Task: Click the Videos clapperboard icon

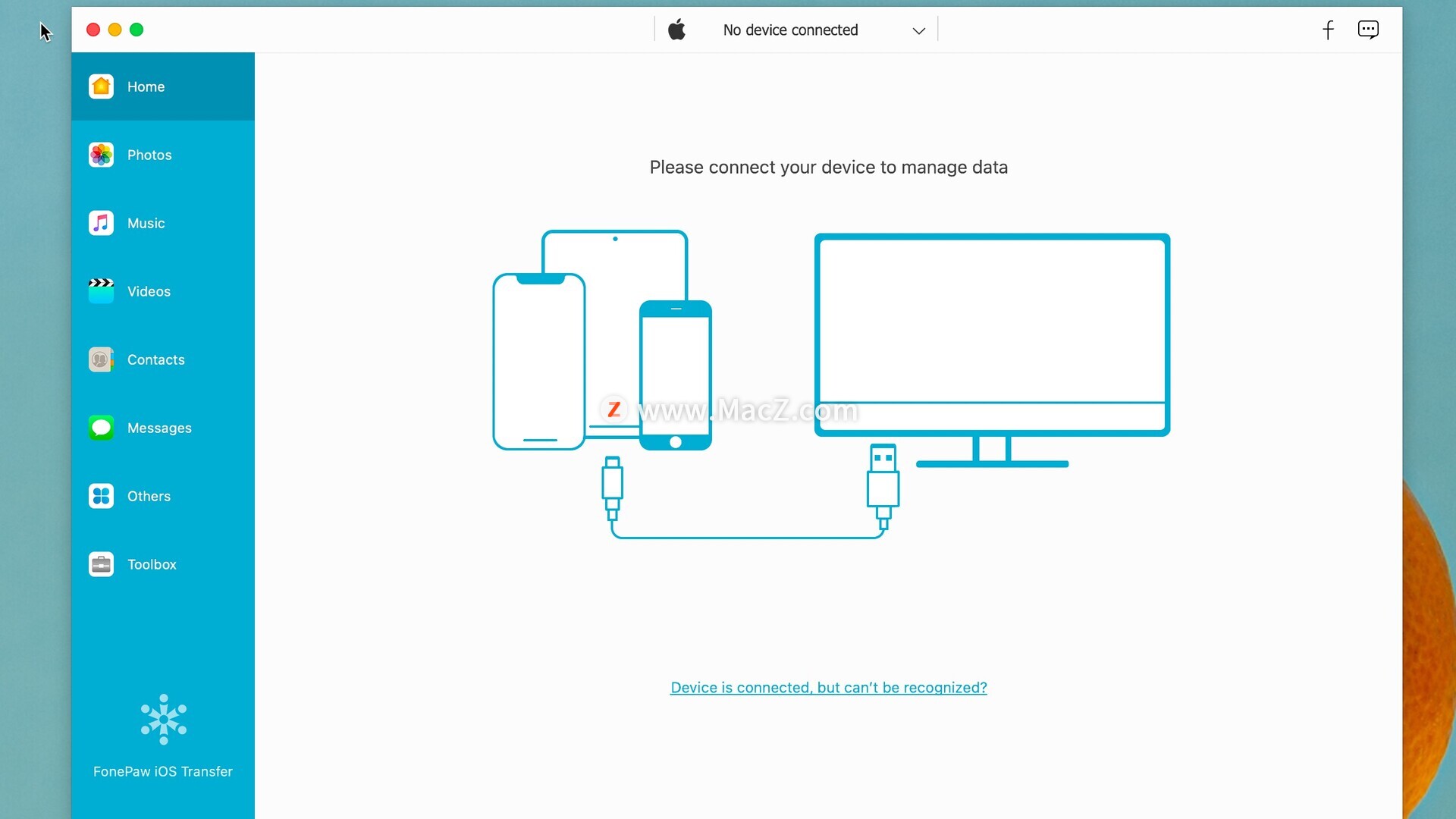Action: pos(101,291)
